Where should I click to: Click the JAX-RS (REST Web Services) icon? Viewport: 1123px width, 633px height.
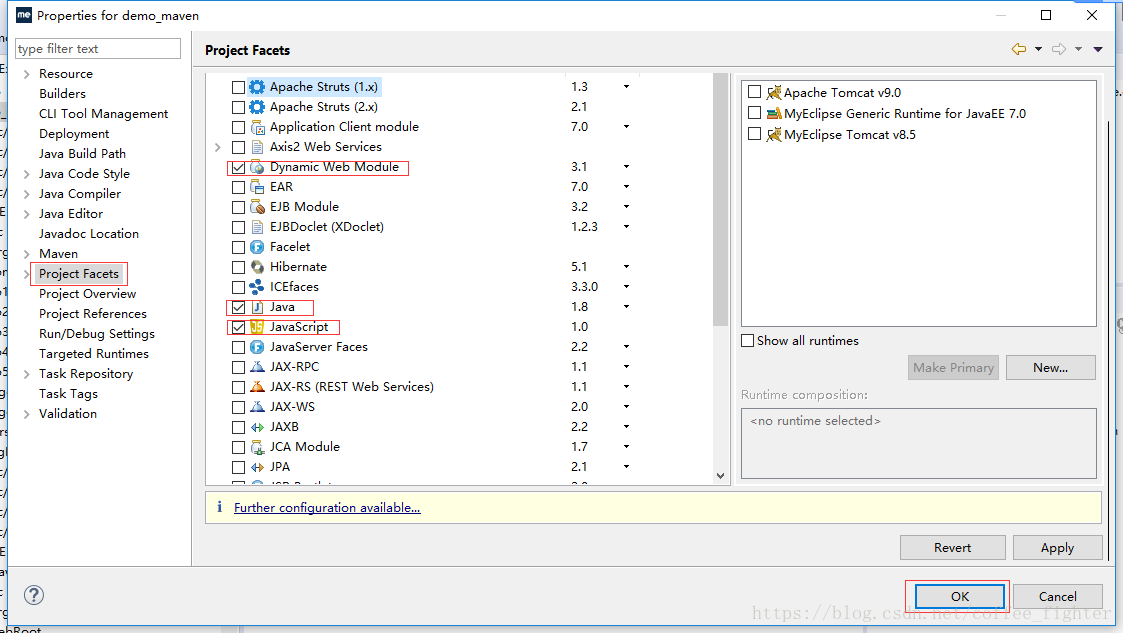(x=257, y=387)
